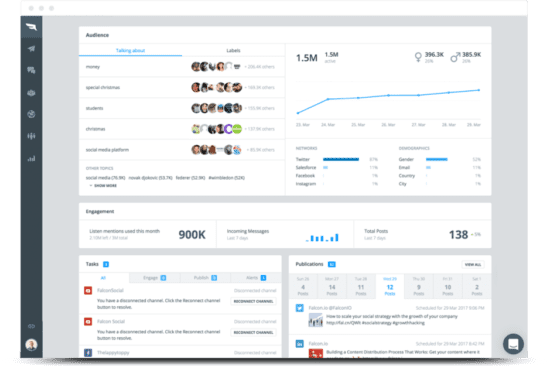550x366 pixels.
Task: Open the Publish paper-plane icon in the sidebar
Action: pyautogui.click(x=31, y=49)
